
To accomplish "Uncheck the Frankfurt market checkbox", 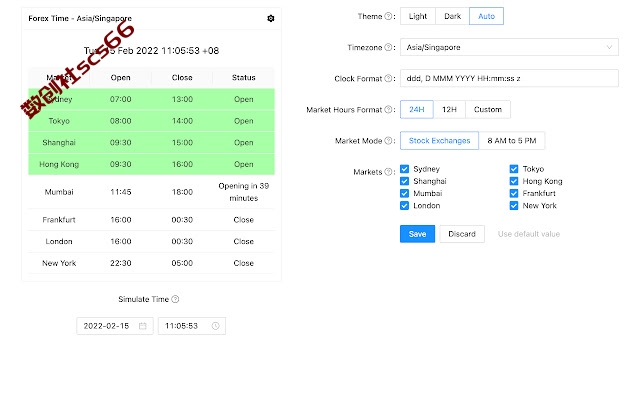I will [514, 193].
